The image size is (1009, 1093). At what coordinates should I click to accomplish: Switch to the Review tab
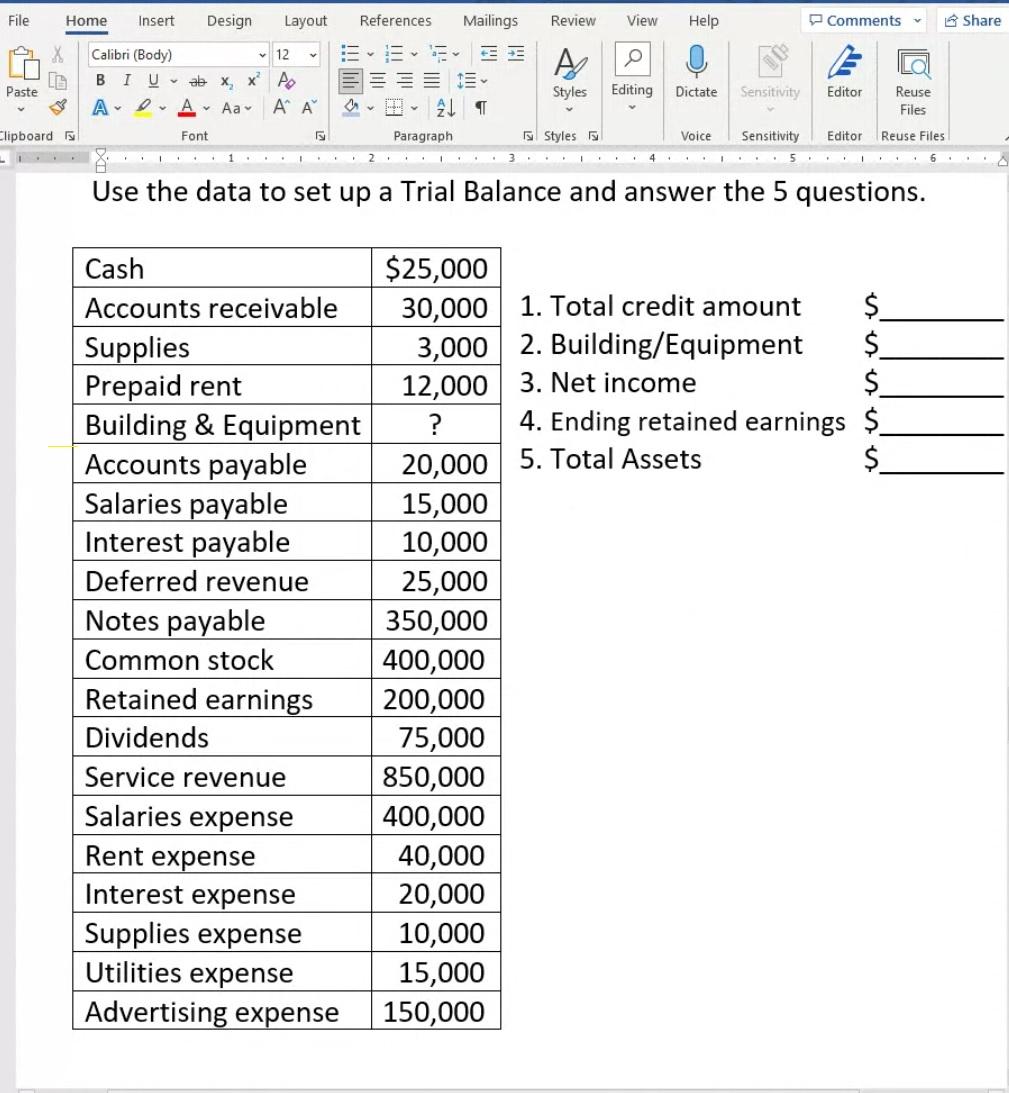(x=571, y=20)
